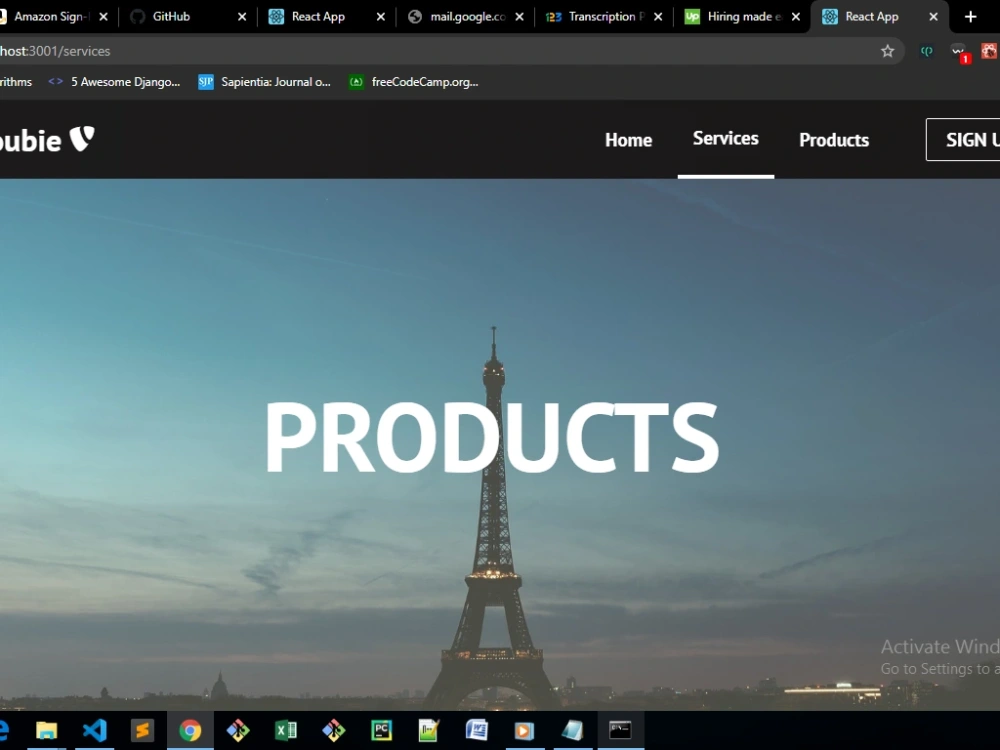The image size is (1000, 750).
Task: Close the Hiring made easy tab
Action: (x=796, y=17)
